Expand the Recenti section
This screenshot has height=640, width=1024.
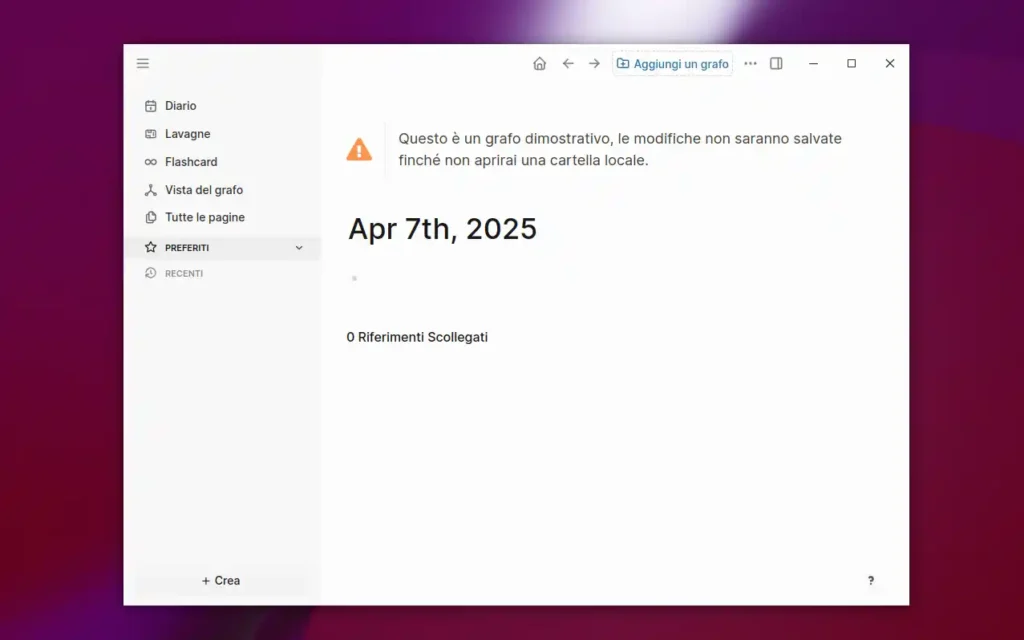point(184,273)
